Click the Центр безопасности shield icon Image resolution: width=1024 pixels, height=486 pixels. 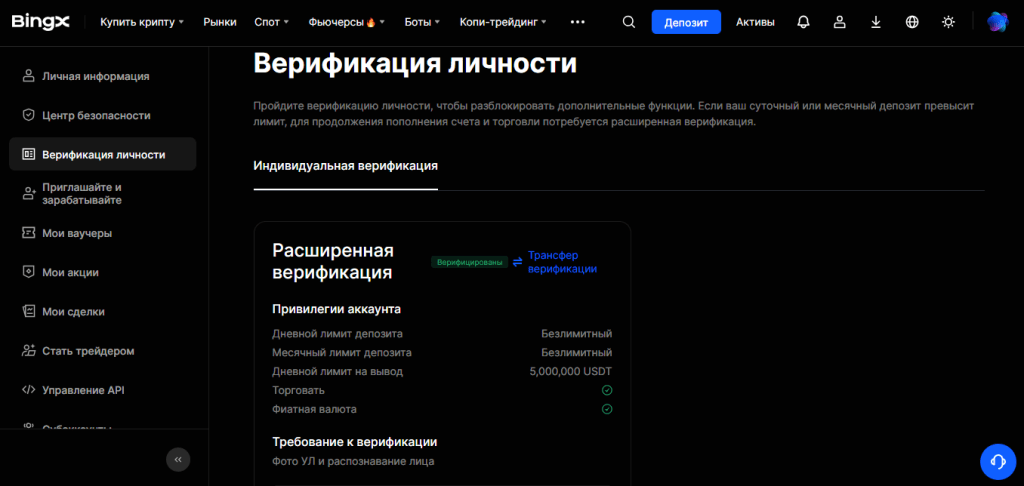click(x=28, y=116)
